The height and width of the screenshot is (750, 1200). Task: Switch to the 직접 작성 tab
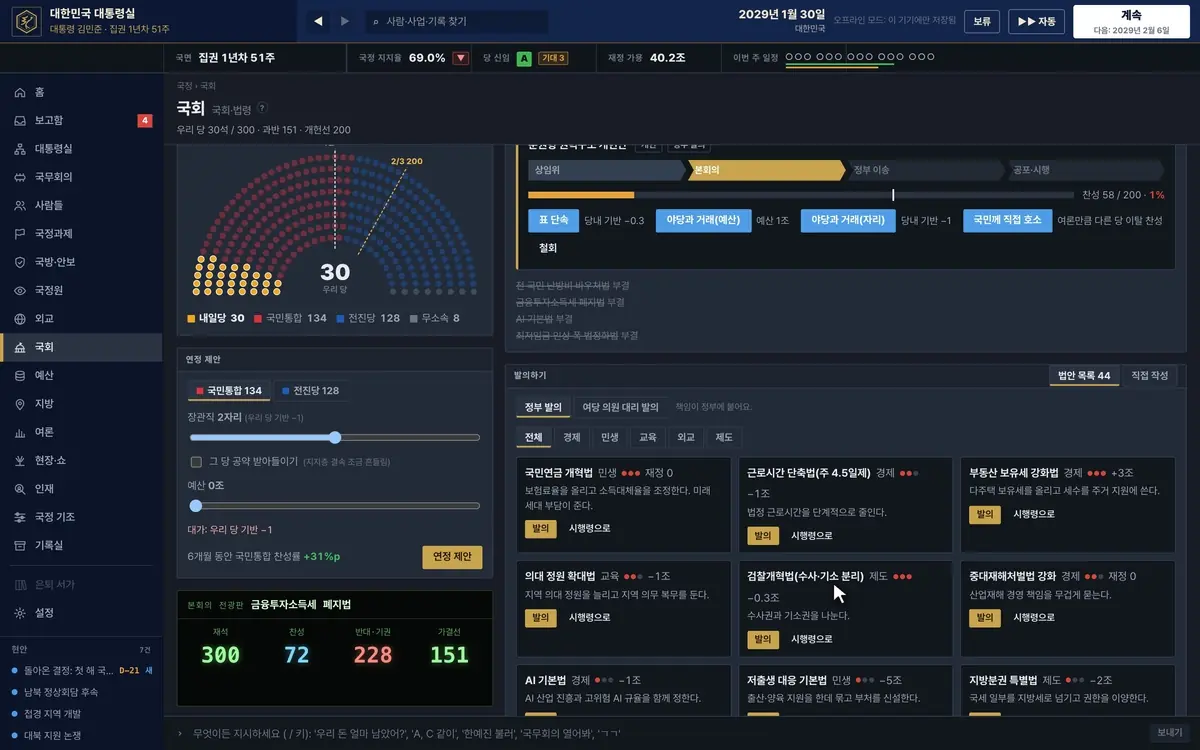coord(1149,375)
